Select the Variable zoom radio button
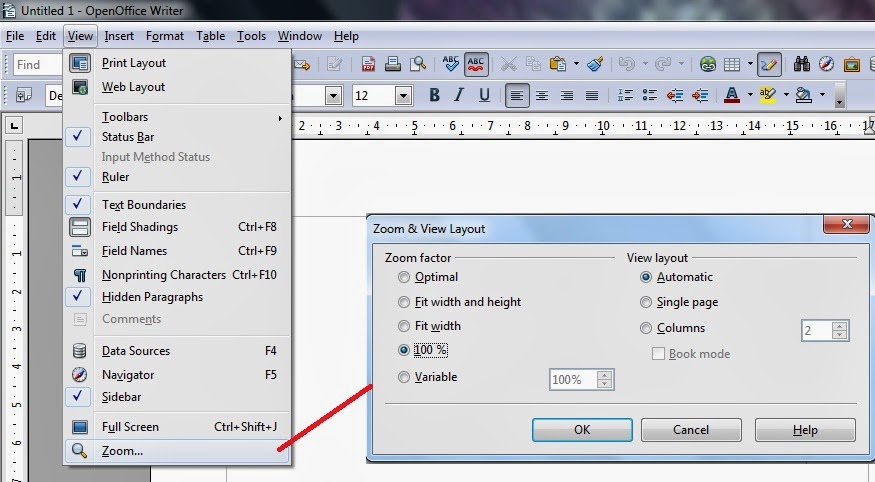 [403, 377]
